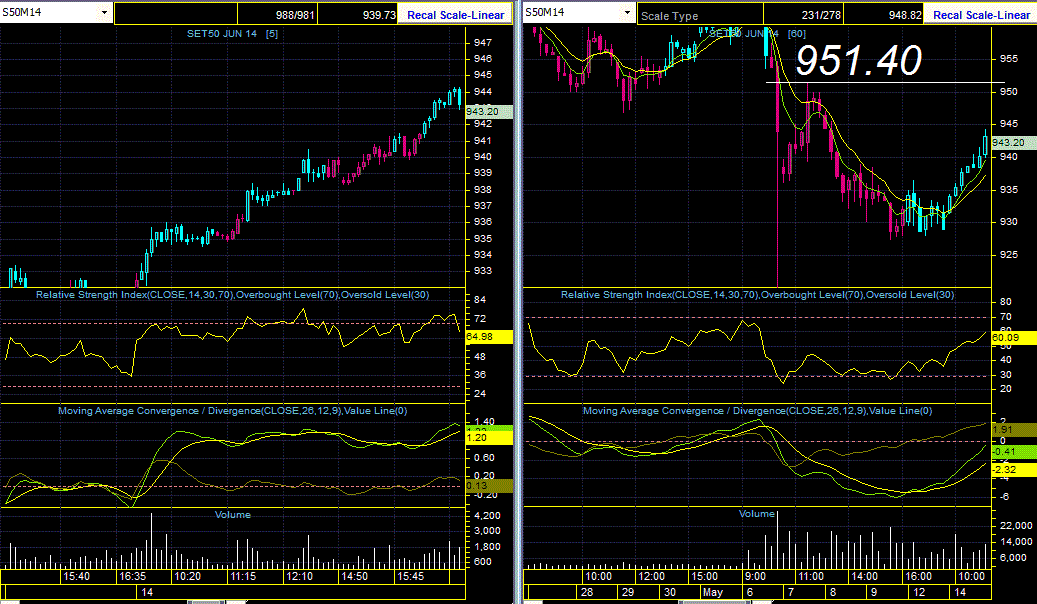This screenshot has height=604, width=1037.
Task: Click the 11:00 time label on right chart
Action: click(811, 576)
